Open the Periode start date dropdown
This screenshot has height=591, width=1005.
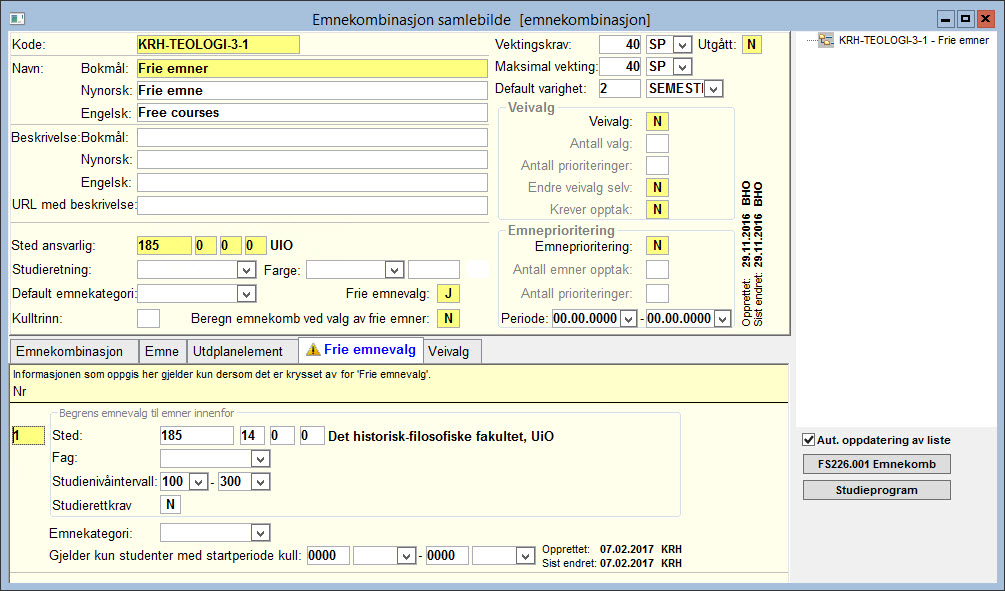point(629,319)
